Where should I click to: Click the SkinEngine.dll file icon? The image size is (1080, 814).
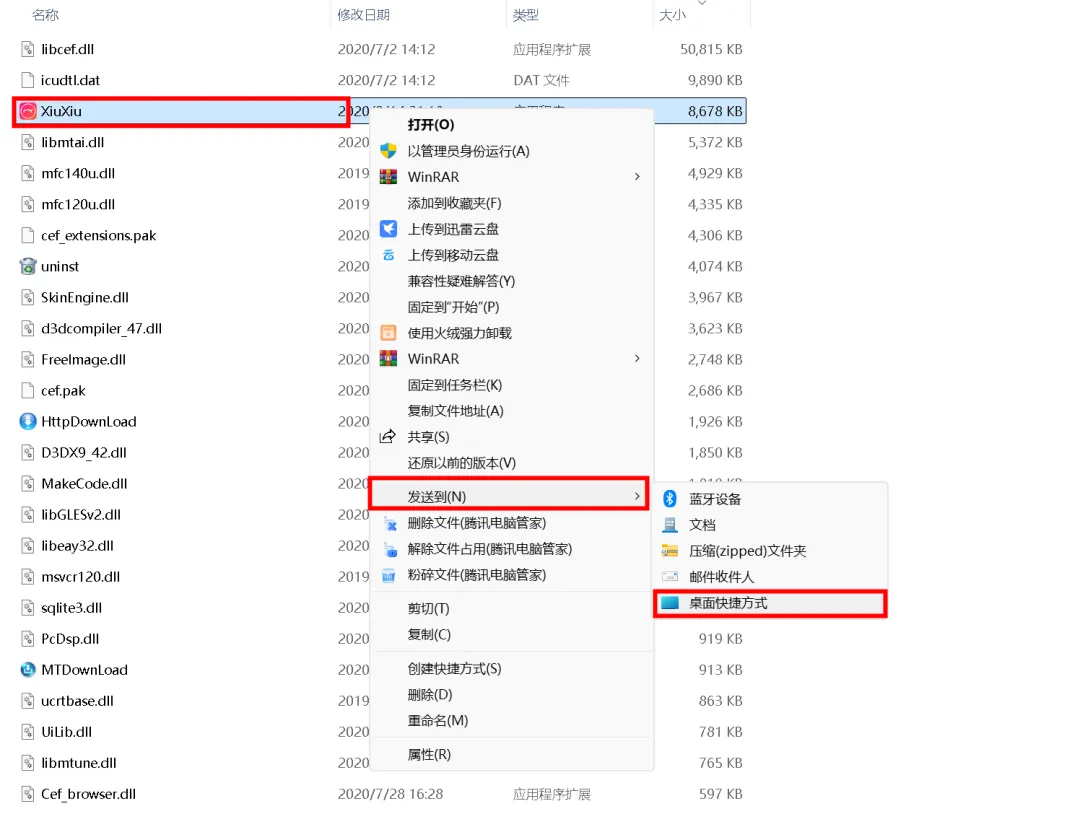coord(28,297)
